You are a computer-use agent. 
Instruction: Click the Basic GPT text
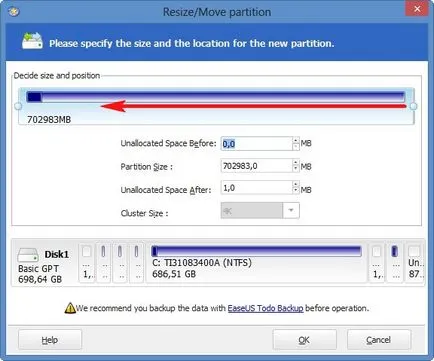(38, 268)
